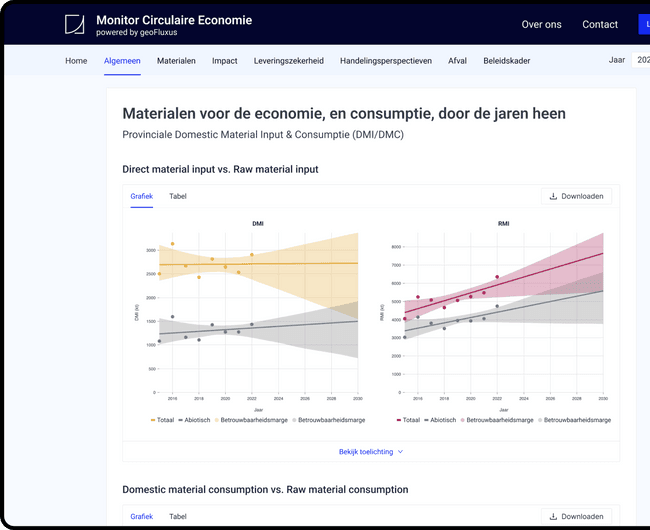Image resolution: width=650 pixels, height=530 pixels.
Task: Switch to Tabel tab in lower chart
Action: [x=177, y=516]
